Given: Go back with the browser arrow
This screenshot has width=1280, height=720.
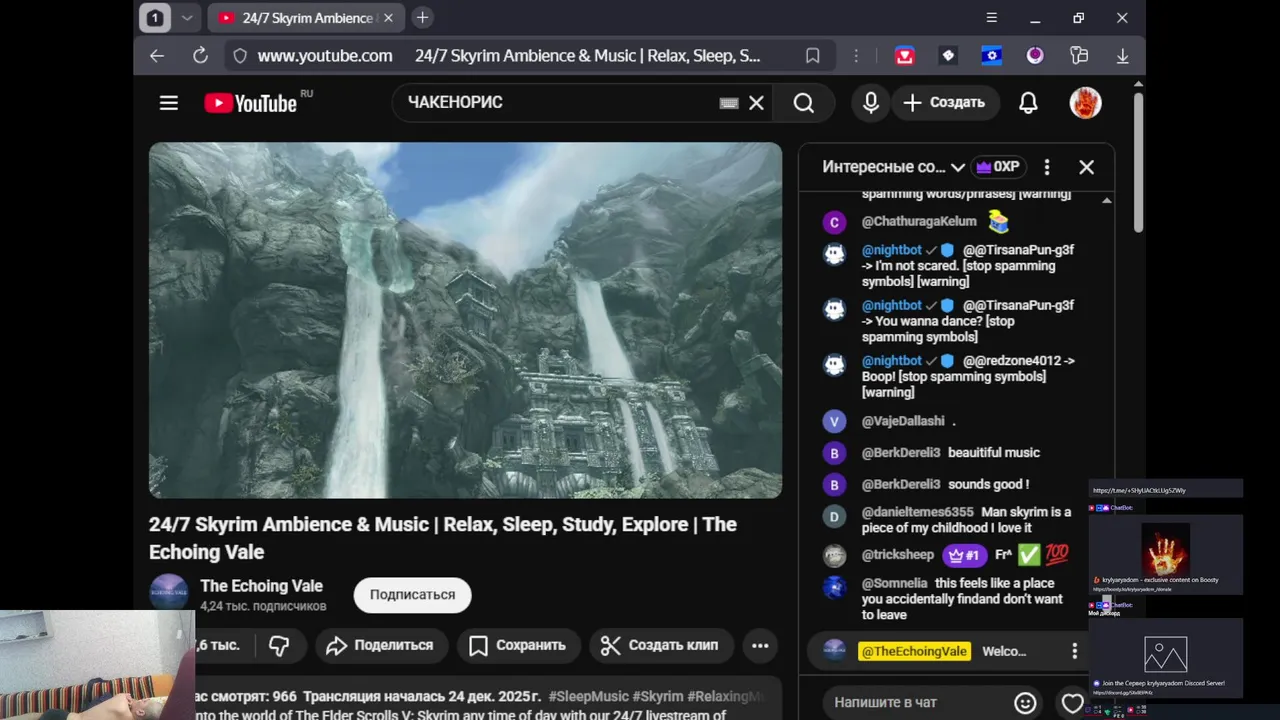Looking at the screenshot, I should click(157, 56).
